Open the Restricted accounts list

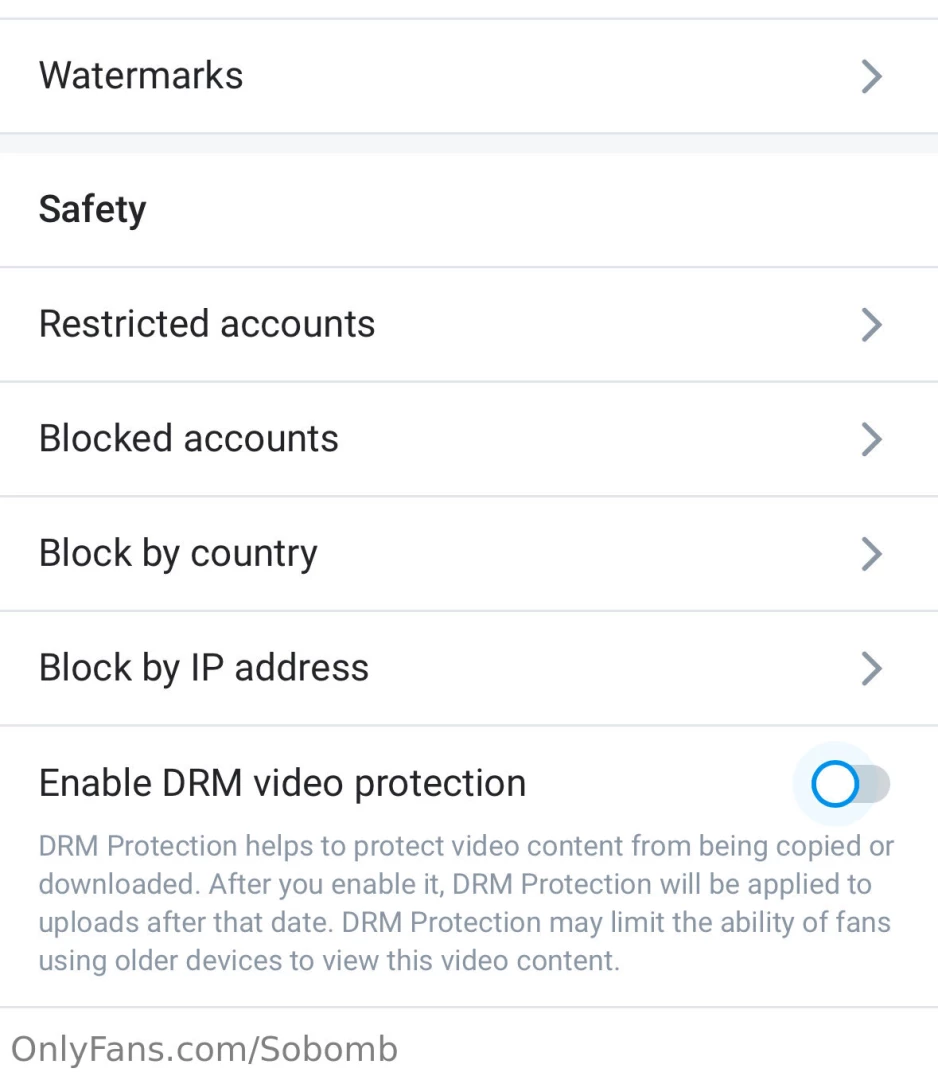[468, 324]
